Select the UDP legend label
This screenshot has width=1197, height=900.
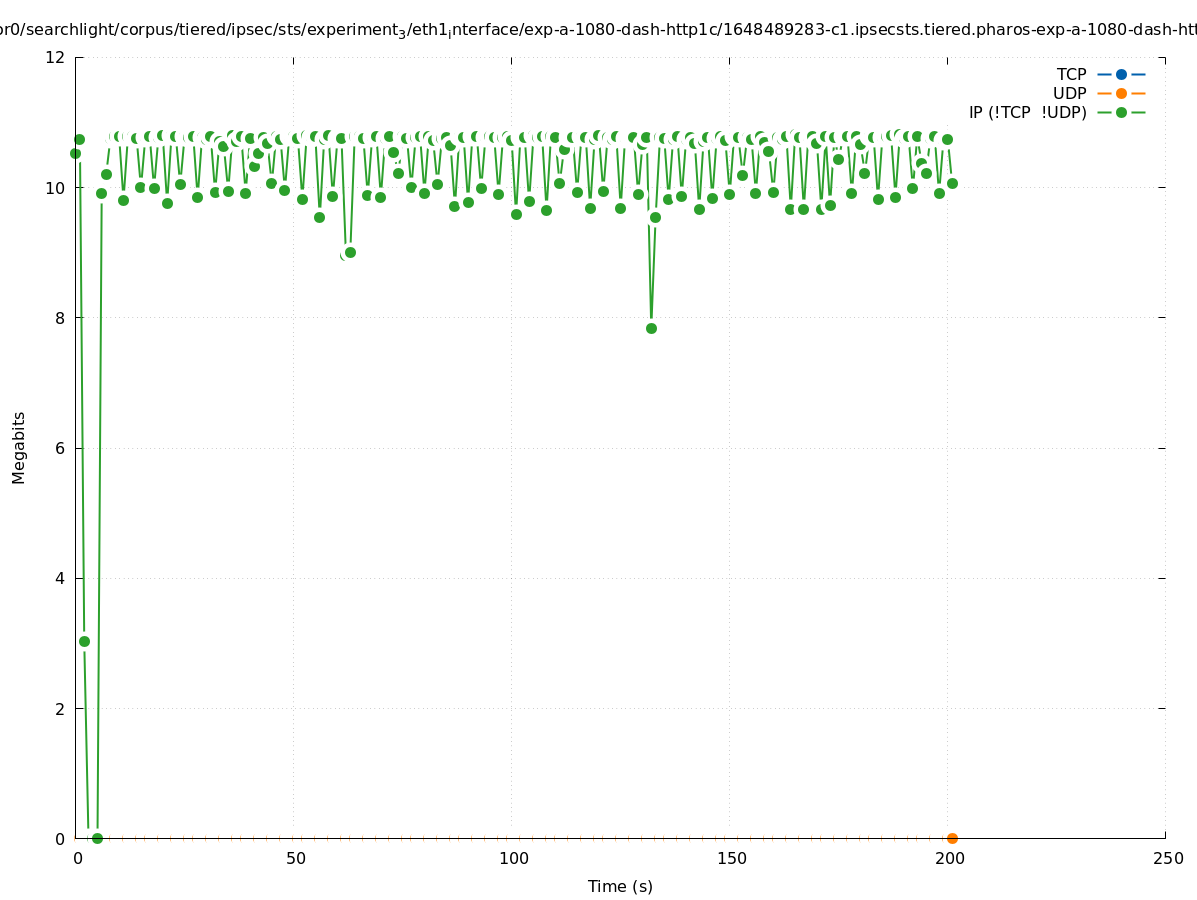tap(1069, 93)
